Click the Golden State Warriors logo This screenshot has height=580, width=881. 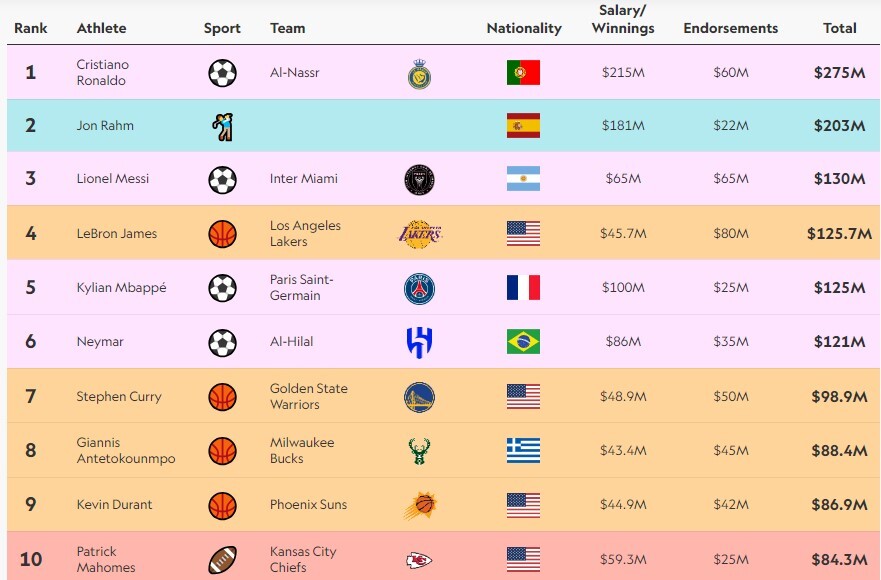click(419, 397)
